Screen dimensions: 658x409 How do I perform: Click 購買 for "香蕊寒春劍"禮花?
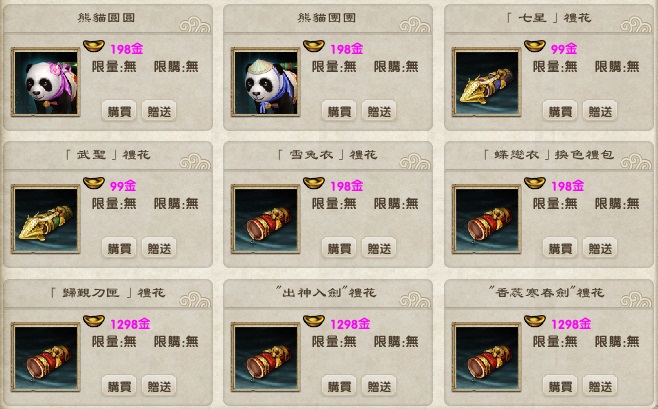tap(560, 386)
